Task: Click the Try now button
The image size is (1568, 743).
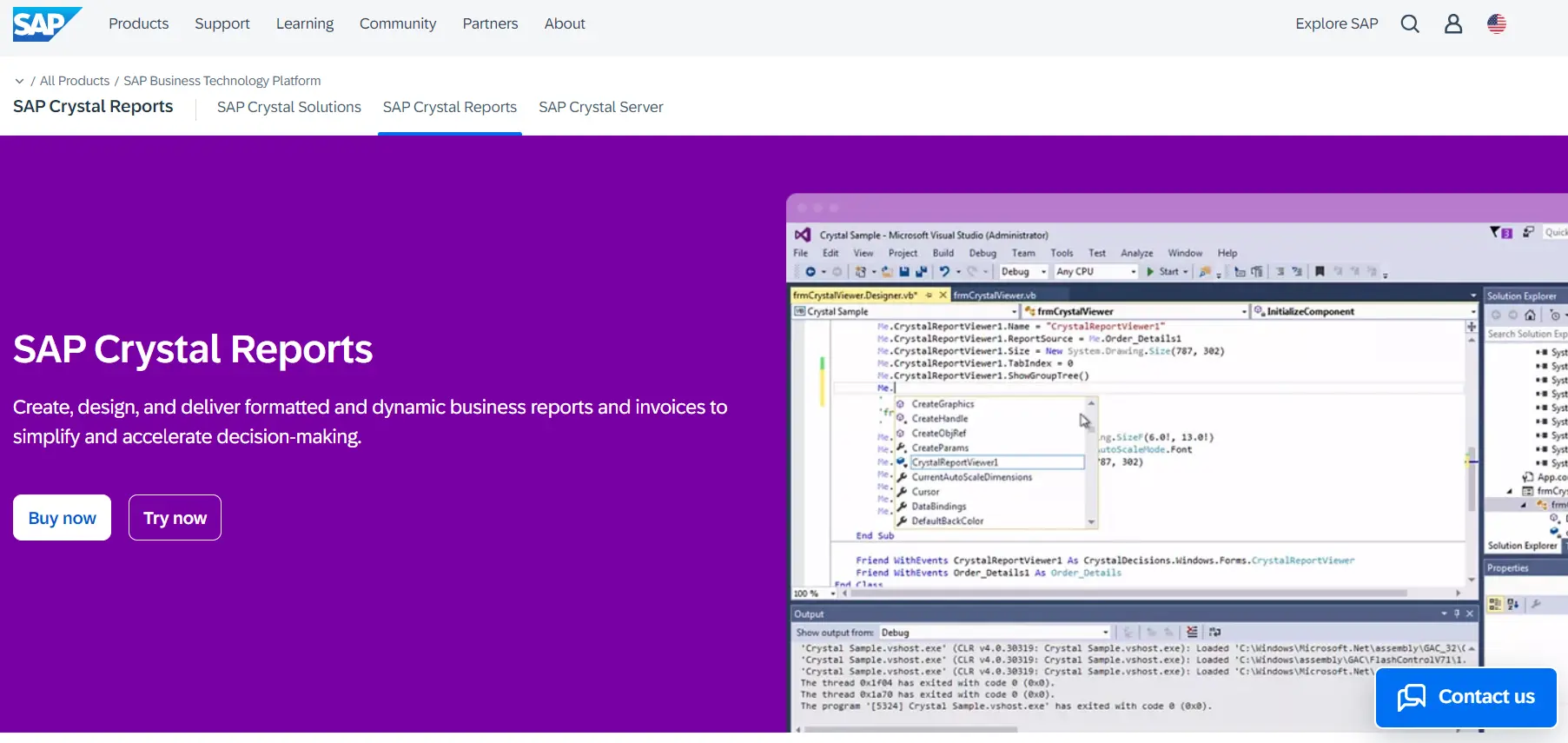Action: coord(175,518)
